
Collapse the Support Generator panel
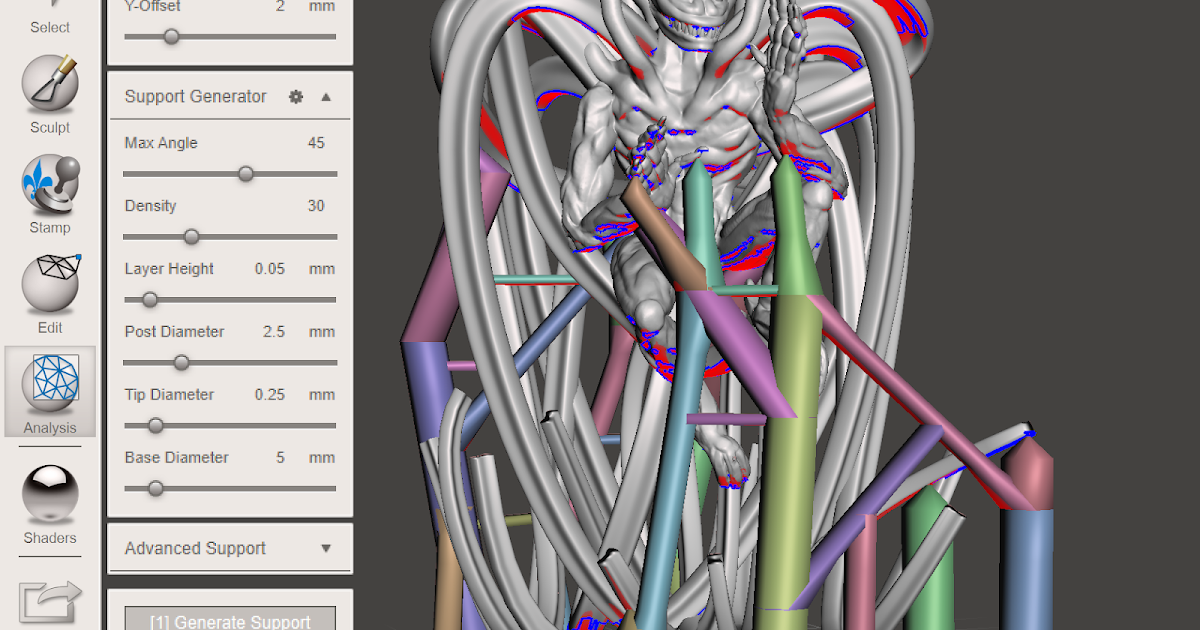click(x=325, y=97)
